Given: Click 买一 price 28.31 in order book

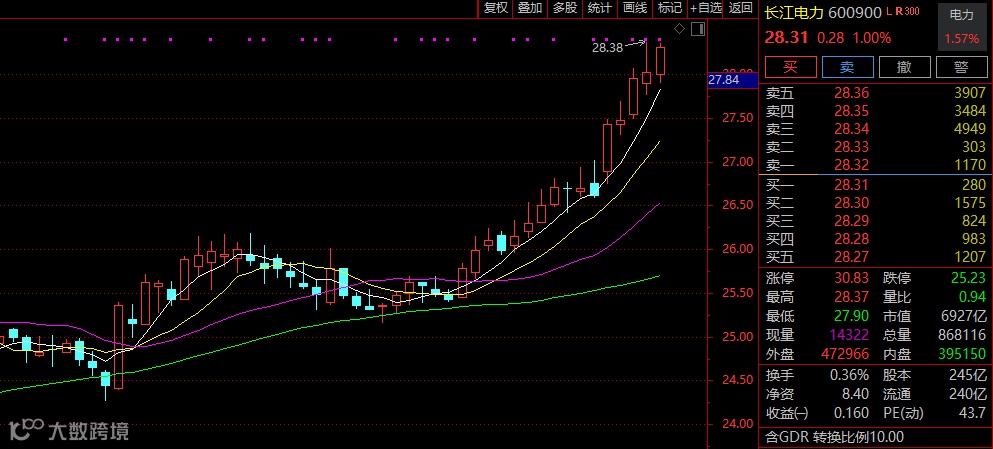Looking at the screenshot, I should 851,185.
